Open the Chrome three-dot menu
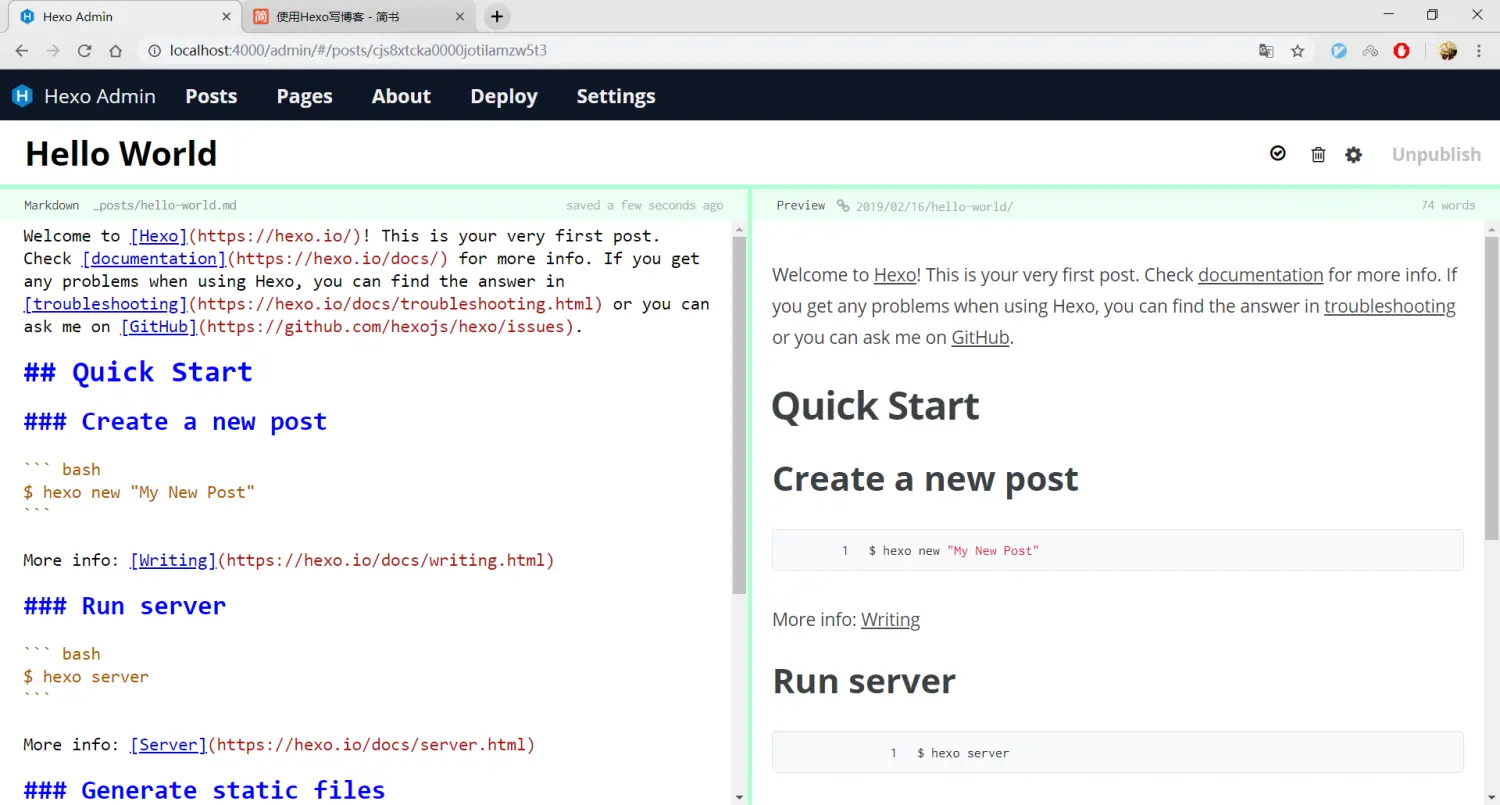Viewport: 1500px width, 805px height. (x=1478, y=51)
